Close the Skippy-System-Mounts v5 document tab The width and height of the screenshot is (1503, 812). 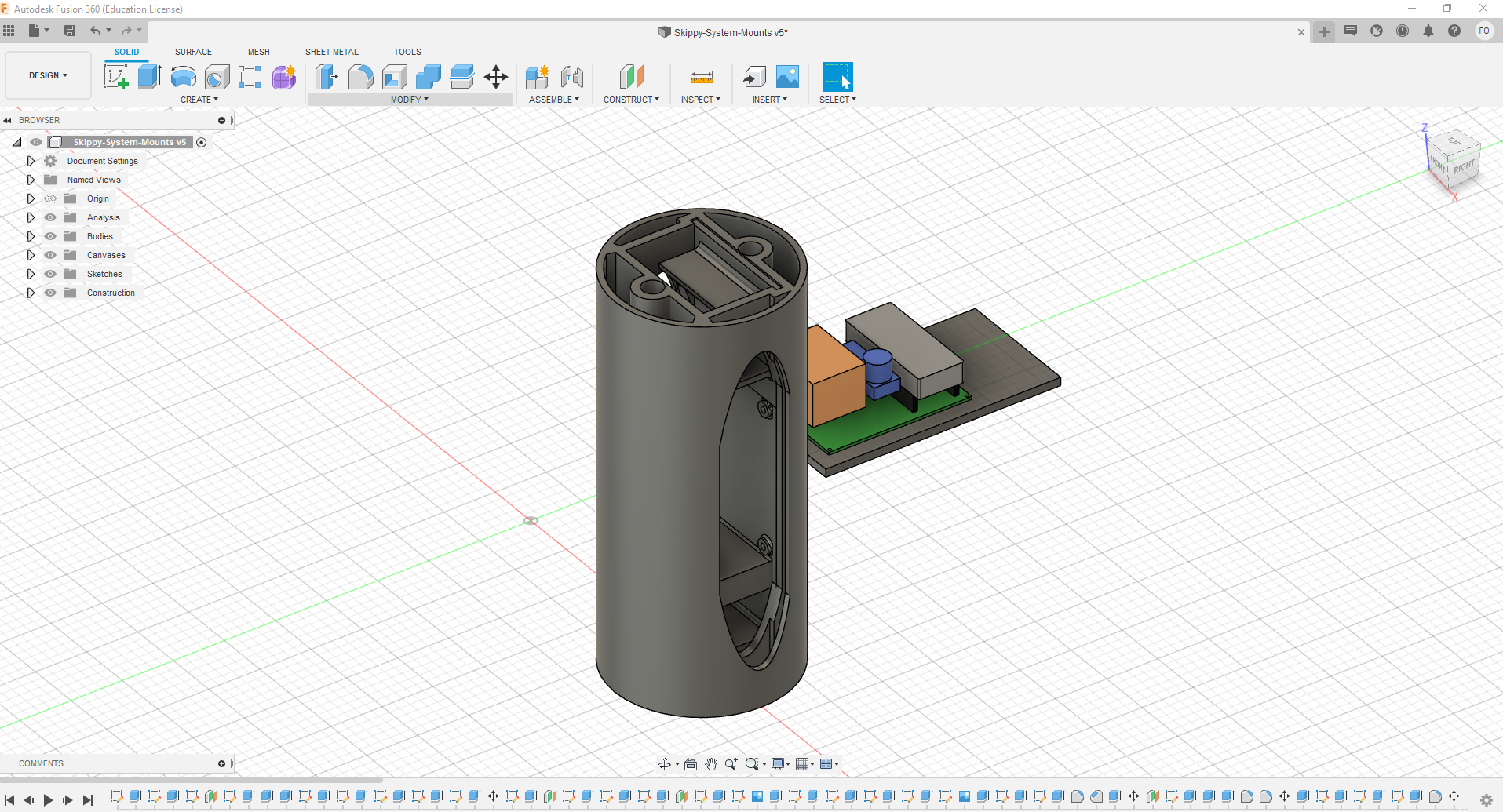pyautogui.click(x=1301, y=32)
